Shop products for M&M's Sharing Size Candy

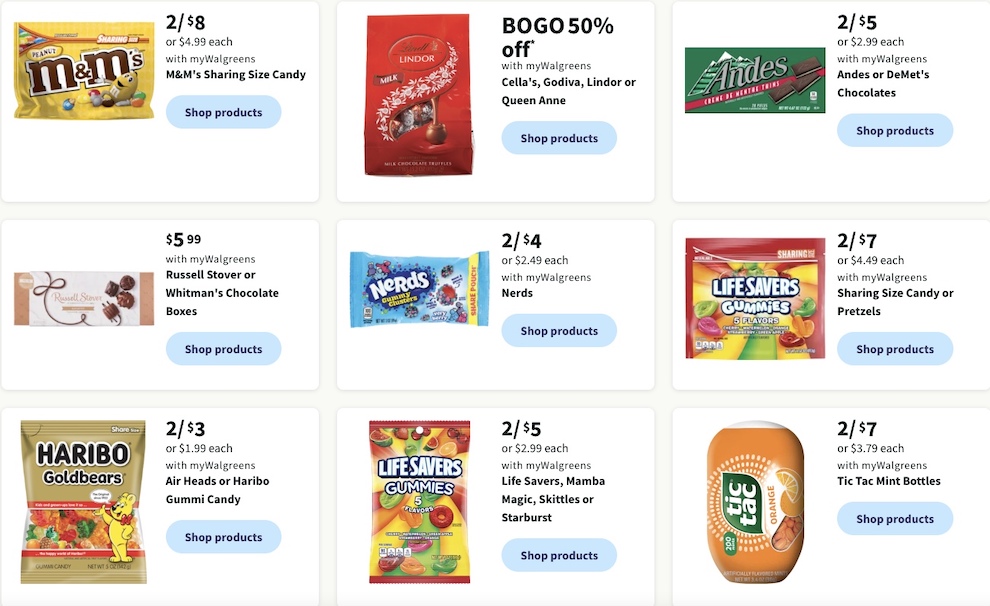224,112
